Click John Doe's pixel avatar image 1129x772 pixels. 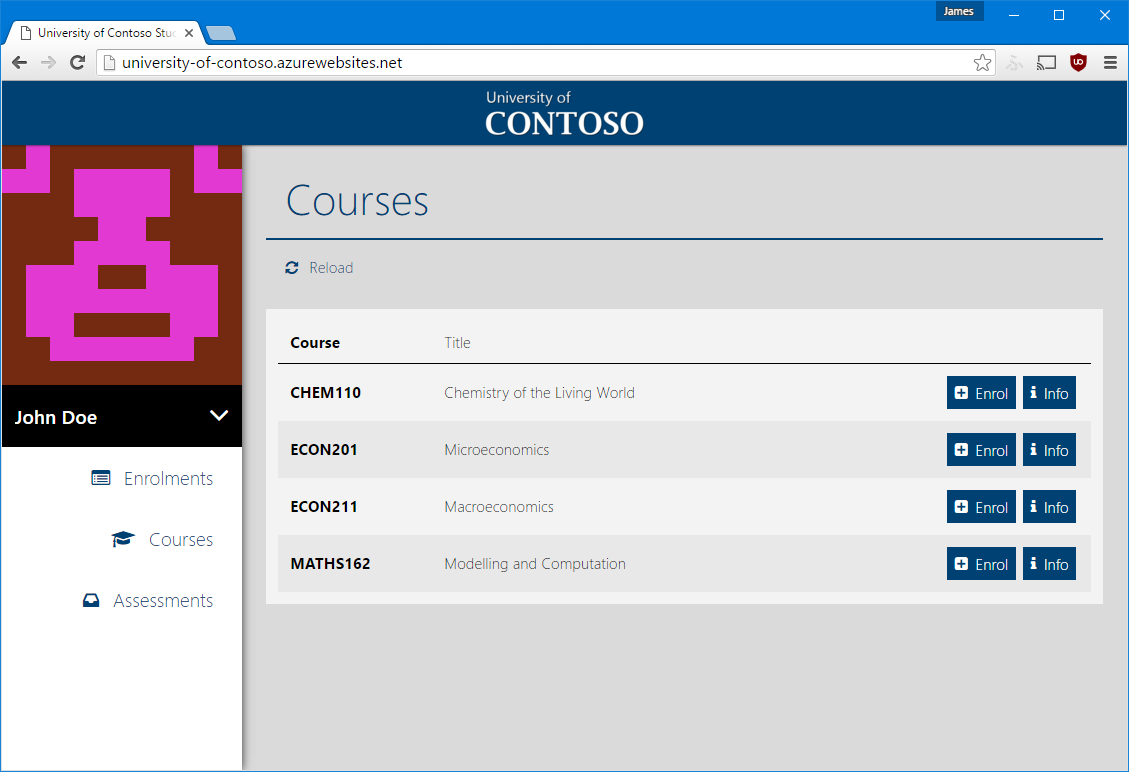[x=122, y=265]
